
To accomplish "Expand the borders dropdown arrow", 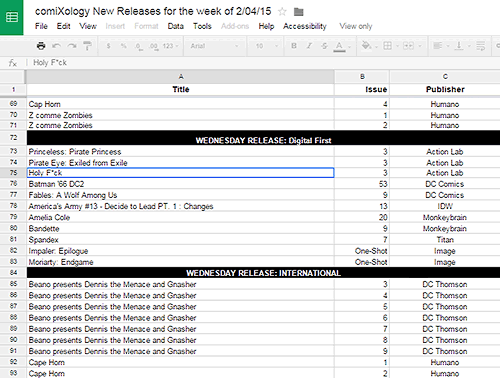I will point(397,46).
